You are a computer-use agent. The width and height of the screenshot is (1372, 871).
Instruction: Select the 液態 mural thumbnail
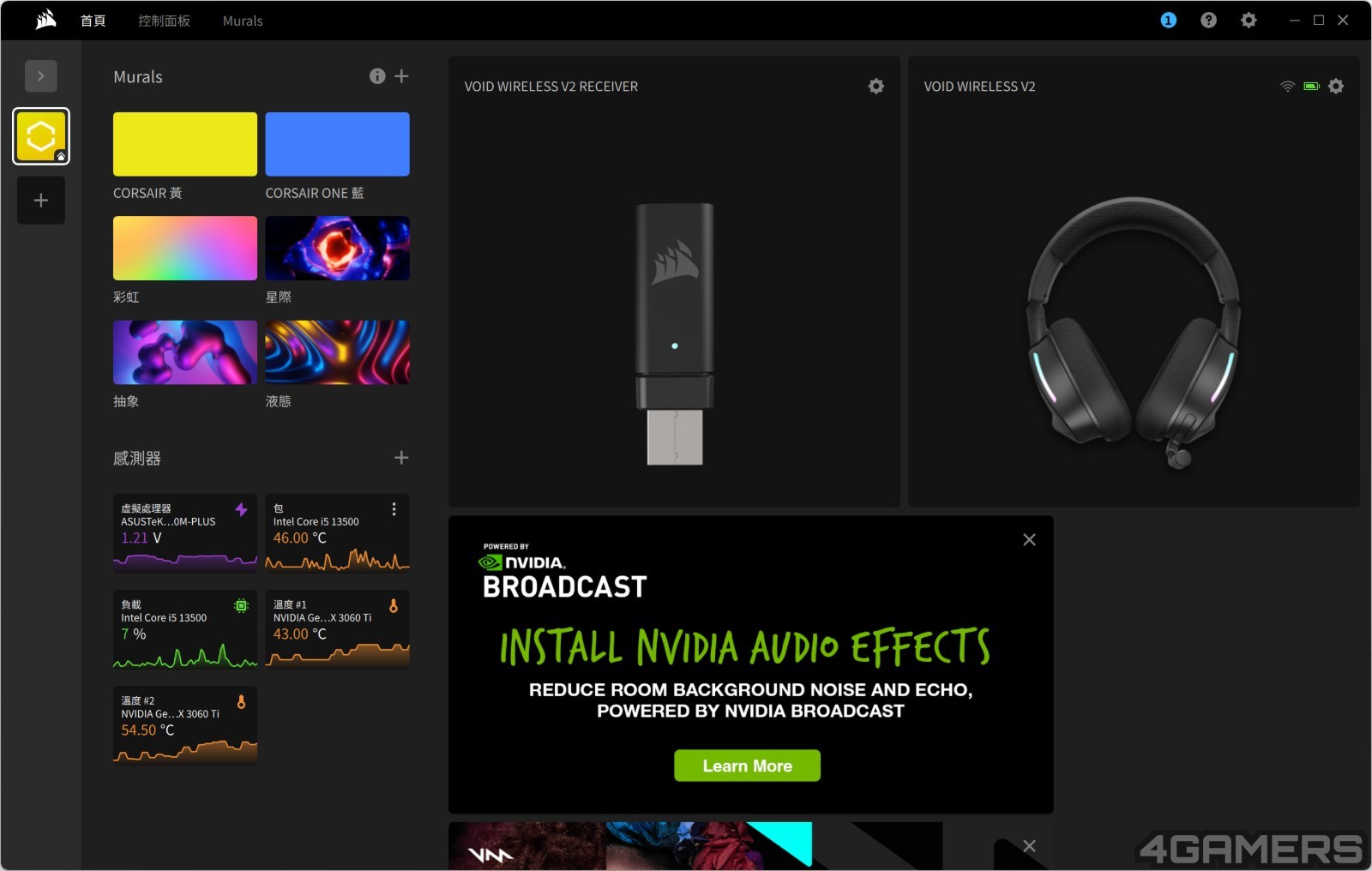[338, 352]
